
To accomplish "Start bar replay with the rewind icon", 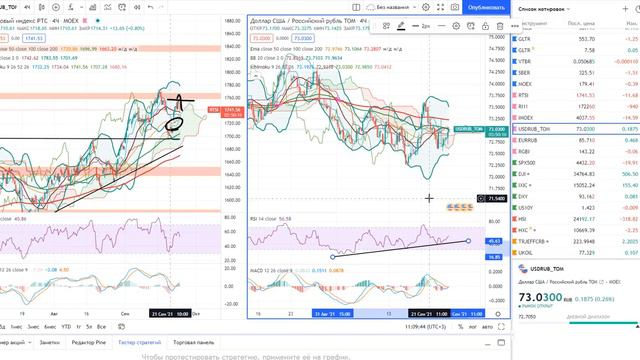I will click(x=137, y=7).
